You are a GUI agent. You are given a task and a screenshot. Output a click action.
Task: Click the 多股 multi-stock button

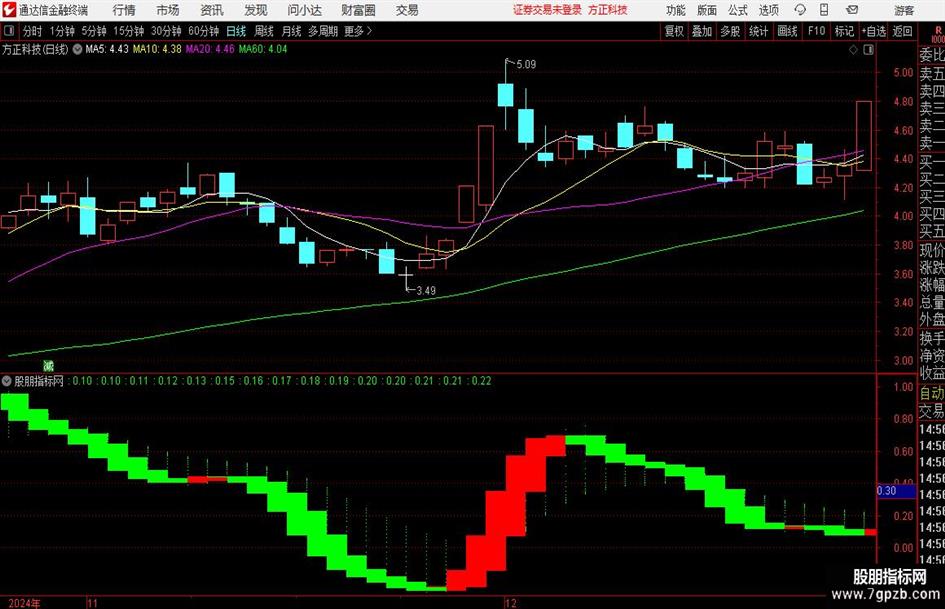[x=730, y=31]
